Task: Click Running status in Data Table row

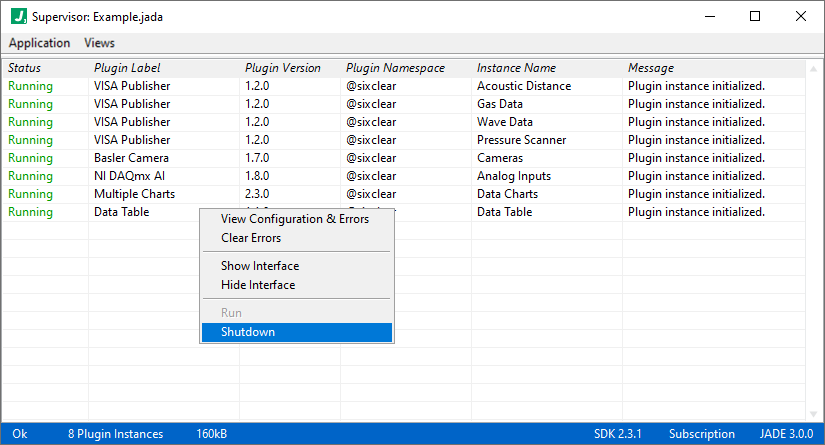Action: 30,212
